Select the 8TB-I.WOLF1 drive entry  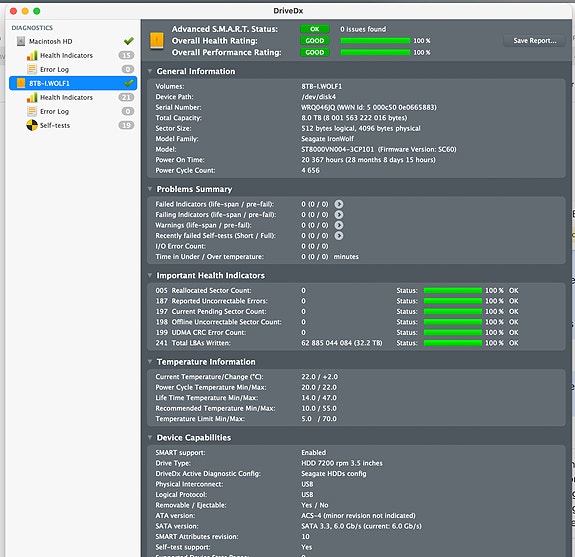(x=73, y=83)
